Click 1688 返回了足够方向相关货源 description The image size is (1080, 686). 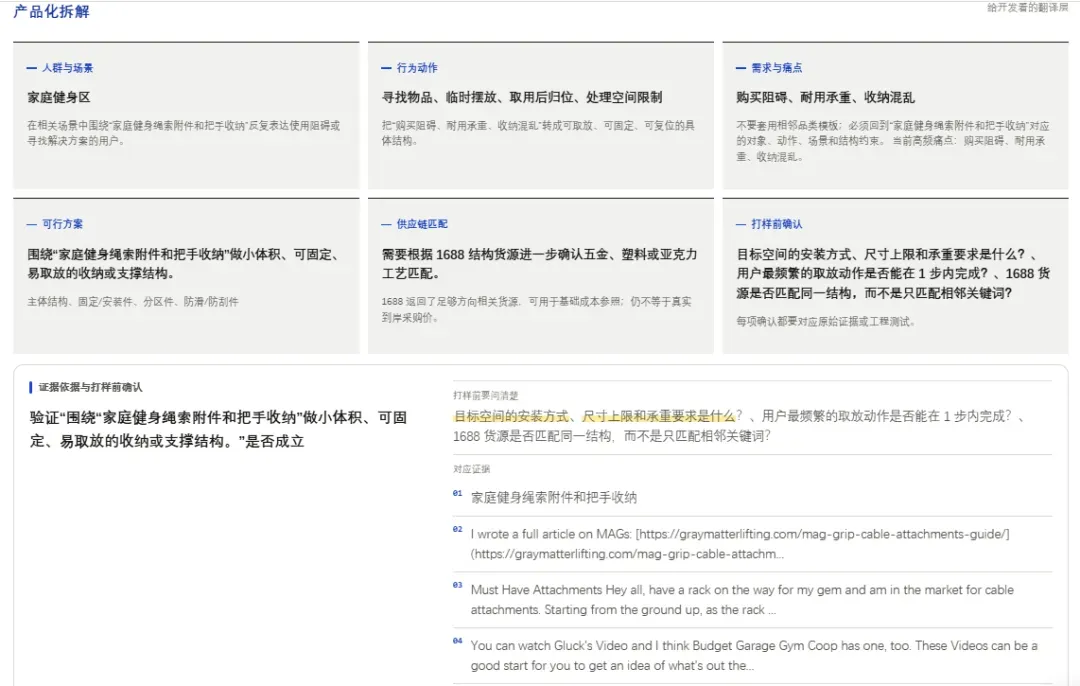(537, 309)
